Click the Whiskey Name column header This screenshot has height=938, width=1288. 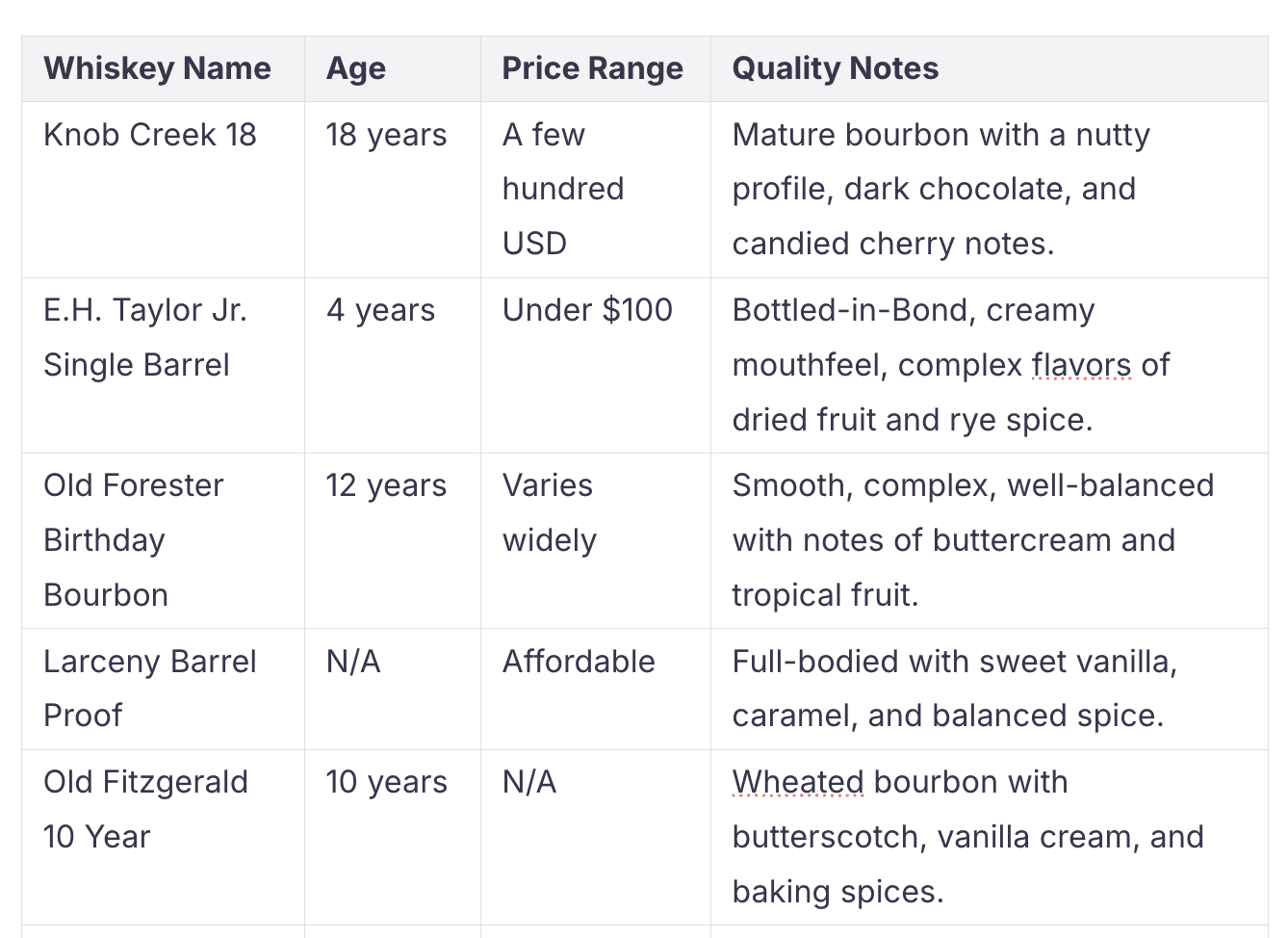pyautogui.click(x=157, y=69)
